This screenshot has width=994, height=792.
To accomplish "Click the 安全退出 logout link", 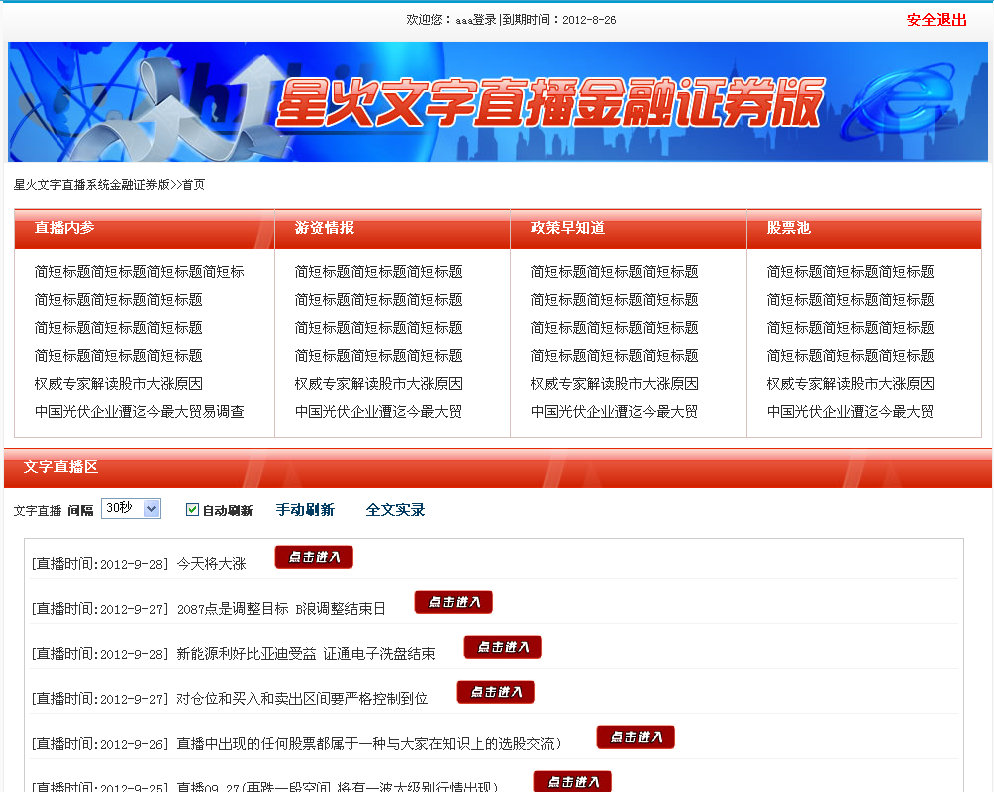I will (x=936, y=20).
